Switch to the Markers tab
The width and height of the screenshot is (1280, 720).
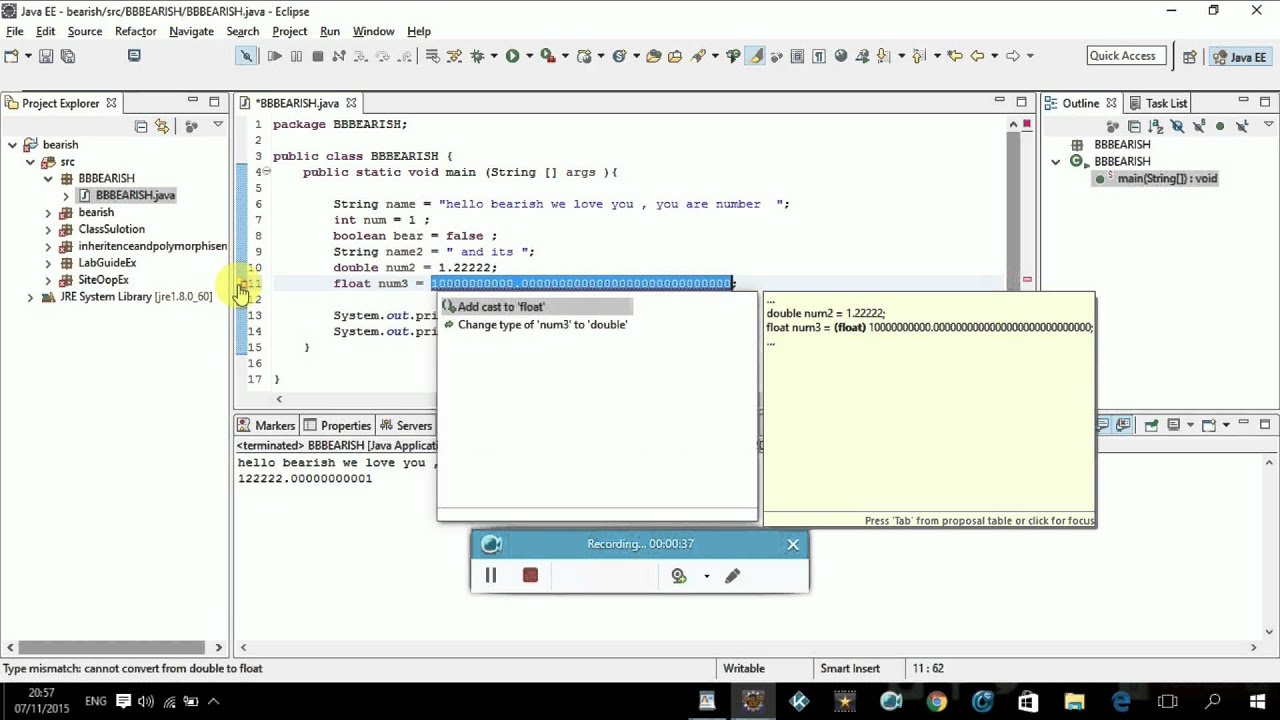pyautogui.click(x=266, y=426)
